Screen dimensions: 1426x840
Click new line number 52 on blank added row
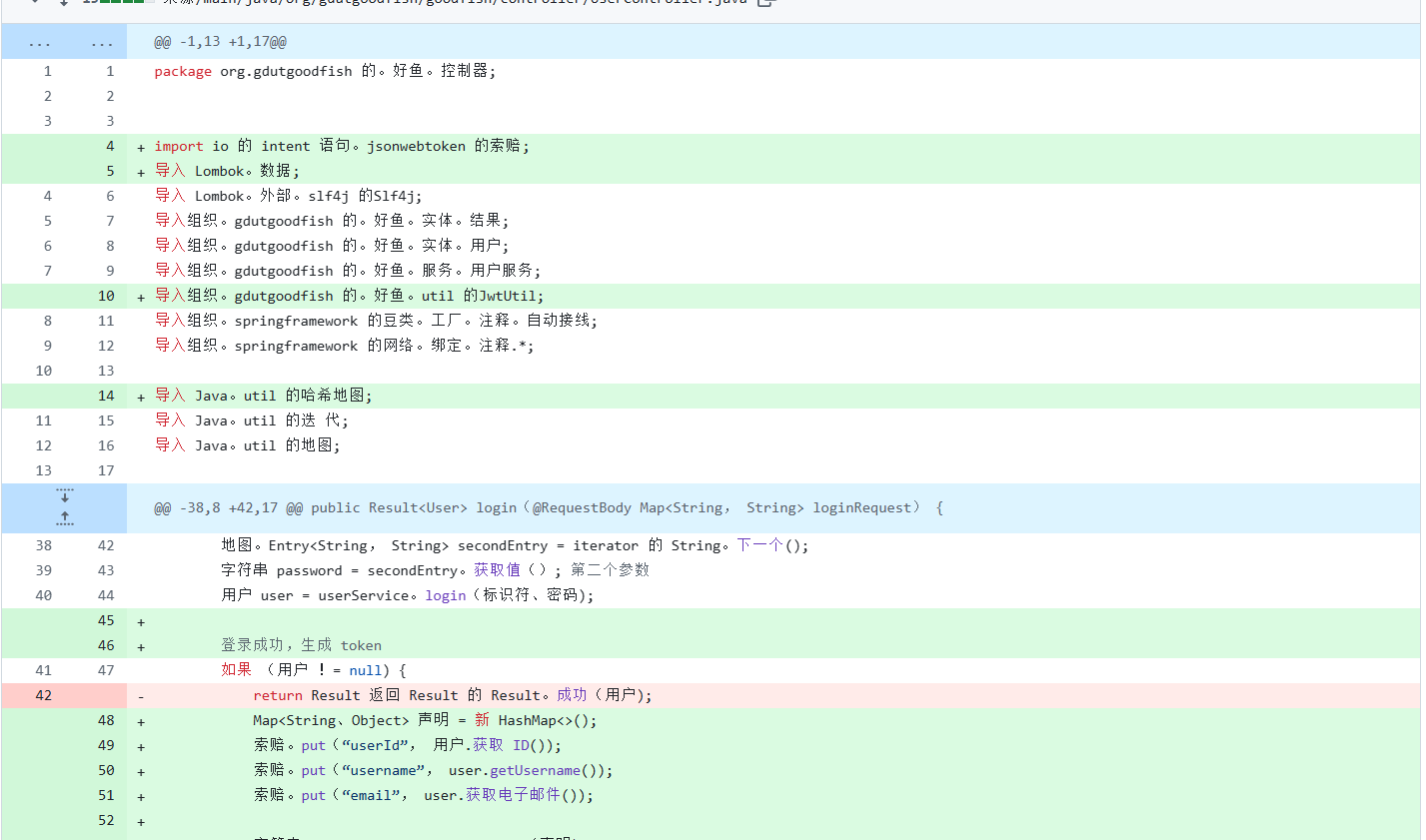106,820
